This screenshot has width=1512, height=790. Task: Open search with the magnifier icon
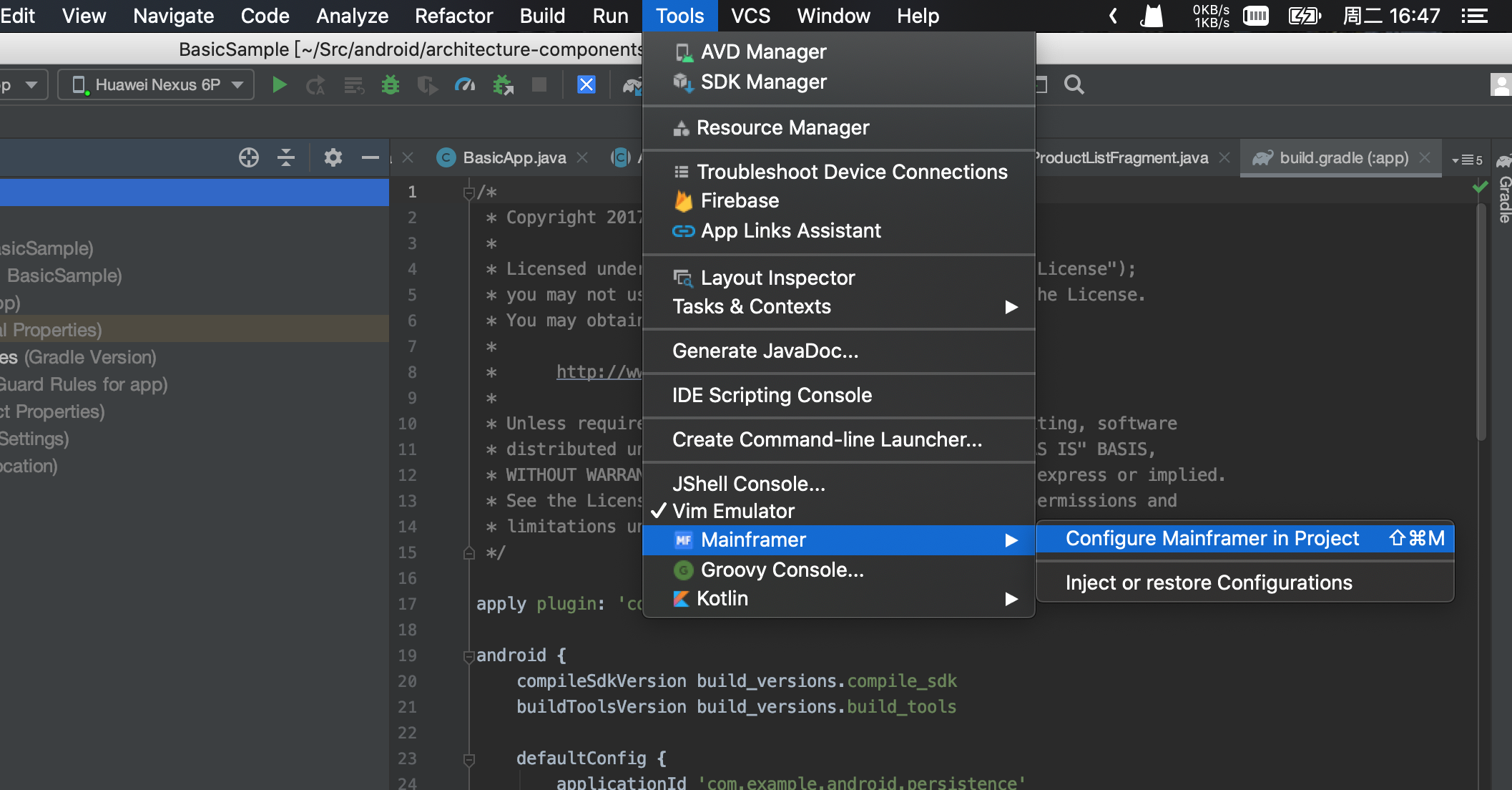pos(1075,84)
